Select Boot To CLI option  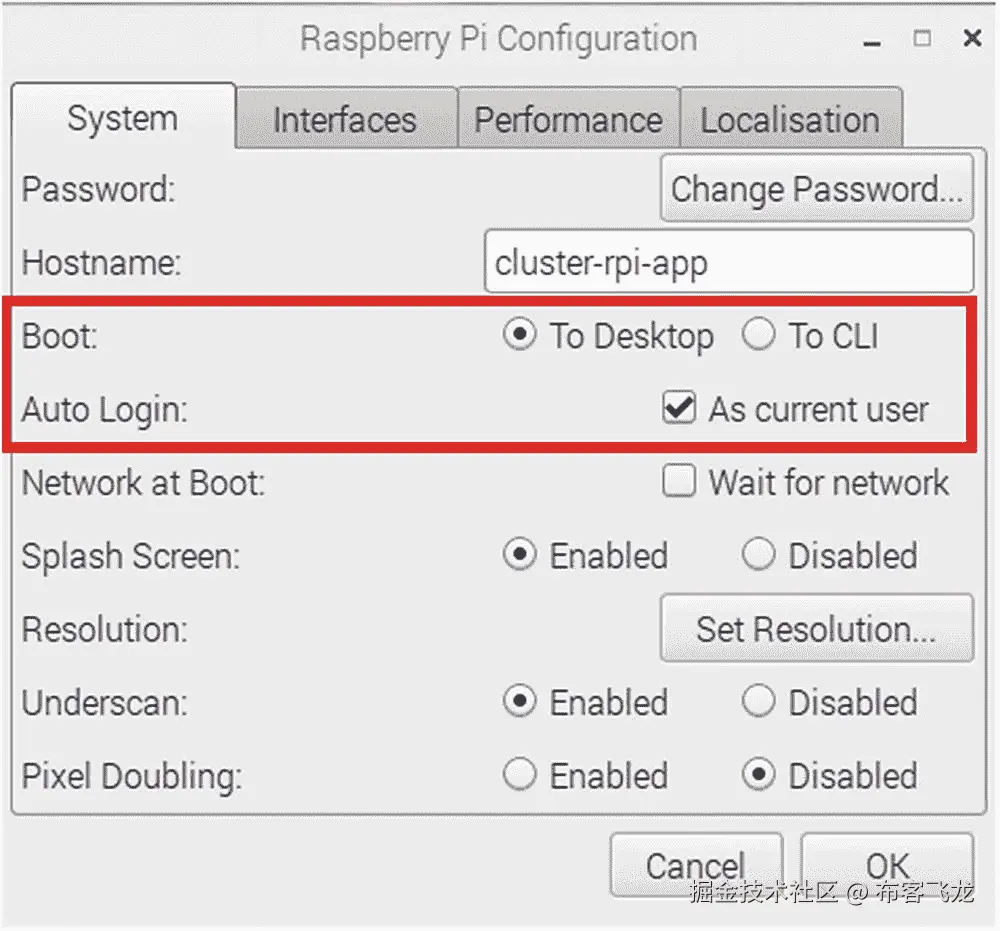tap(759, 336)
